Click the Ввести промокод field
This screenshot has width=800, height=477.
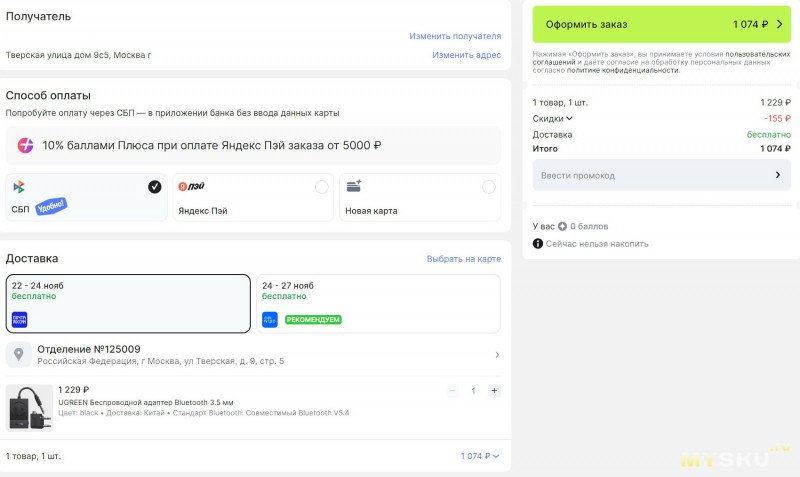[660, 175]
